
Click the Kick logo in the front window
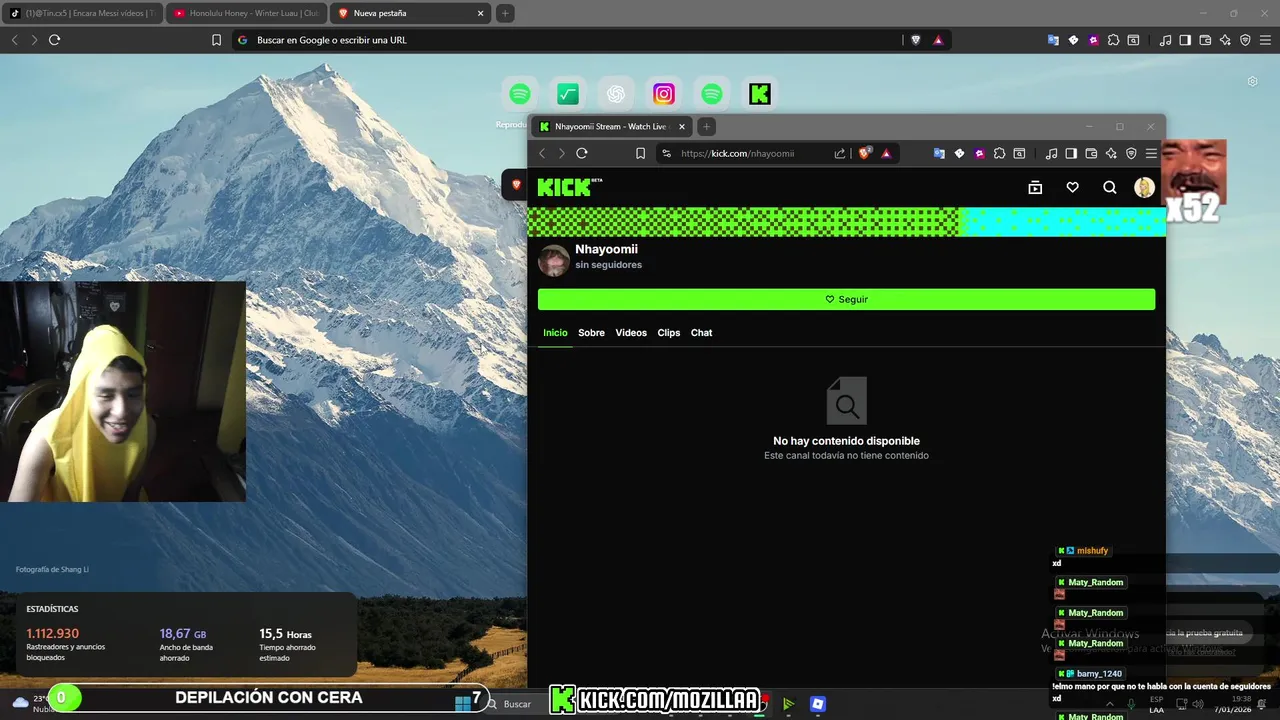point(569,187)
